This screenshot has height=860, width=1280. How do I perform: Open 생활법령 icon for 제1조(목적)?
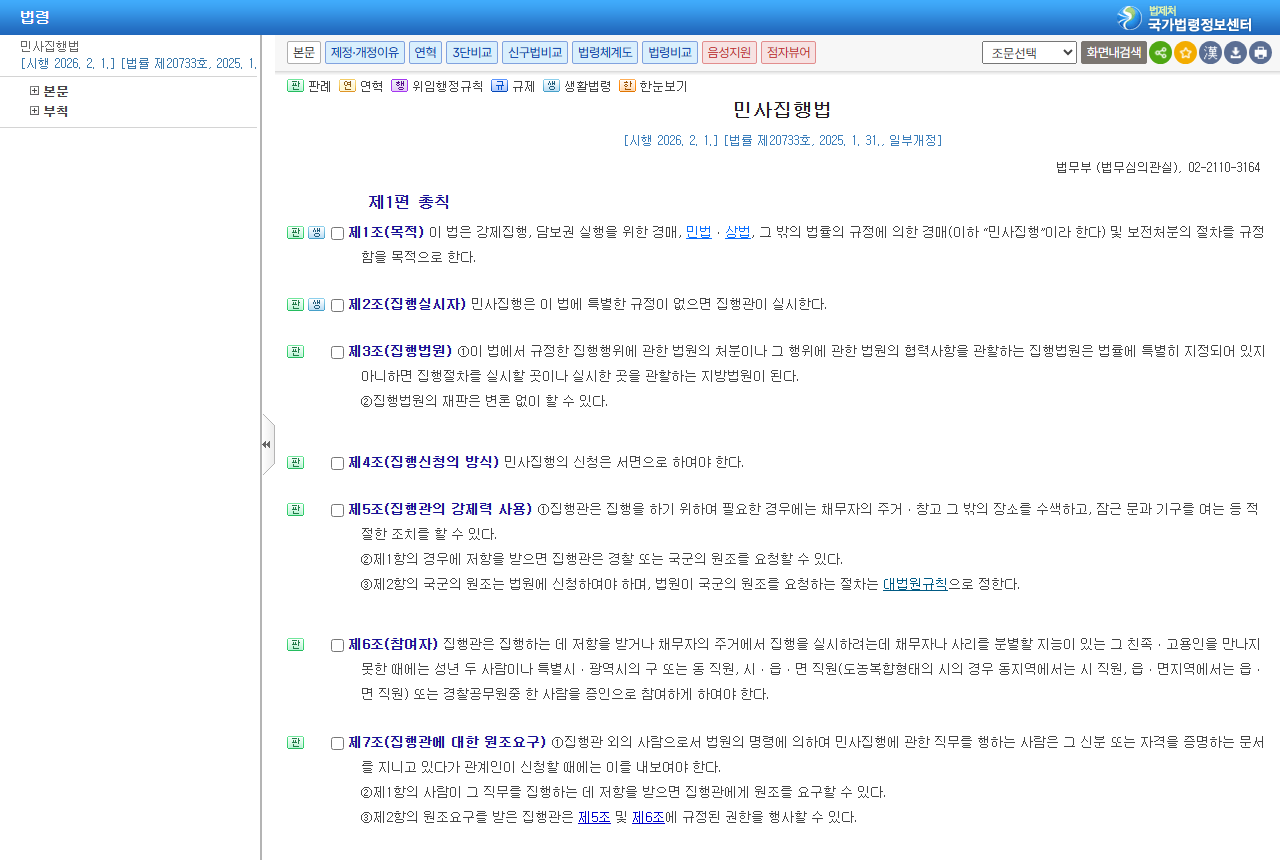pos(316,232)
